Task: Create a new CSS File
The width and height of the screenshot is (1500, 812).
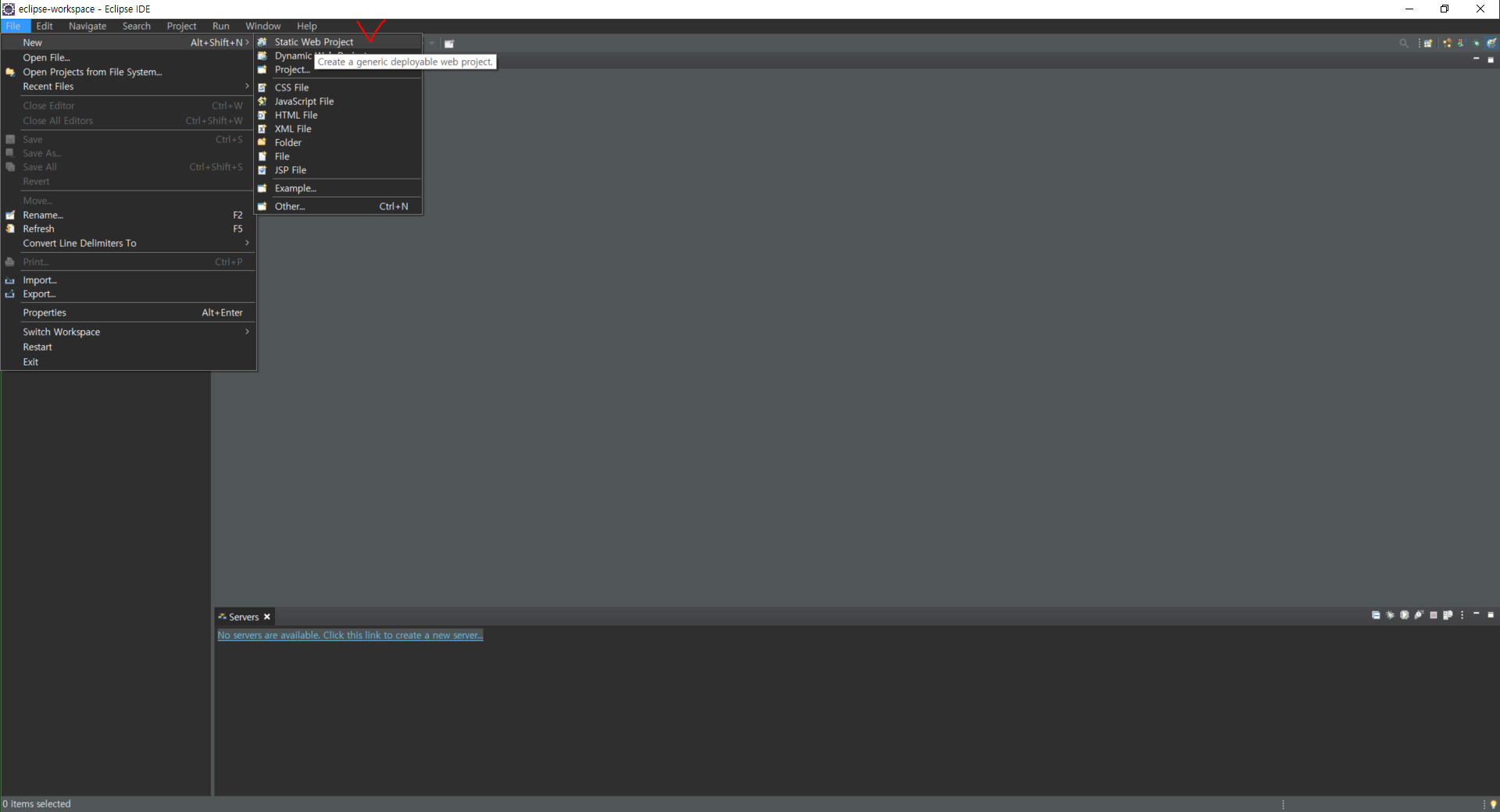Action: pyautogui.click(x=337, y=87)
